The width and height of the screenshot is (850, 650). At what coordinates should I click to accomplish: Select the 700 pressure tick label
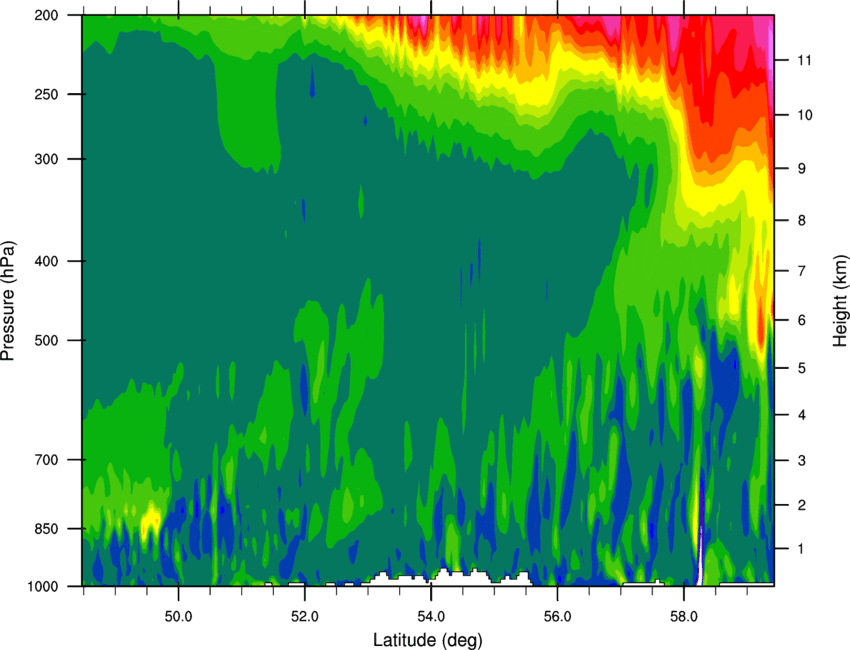pos(46,460)
